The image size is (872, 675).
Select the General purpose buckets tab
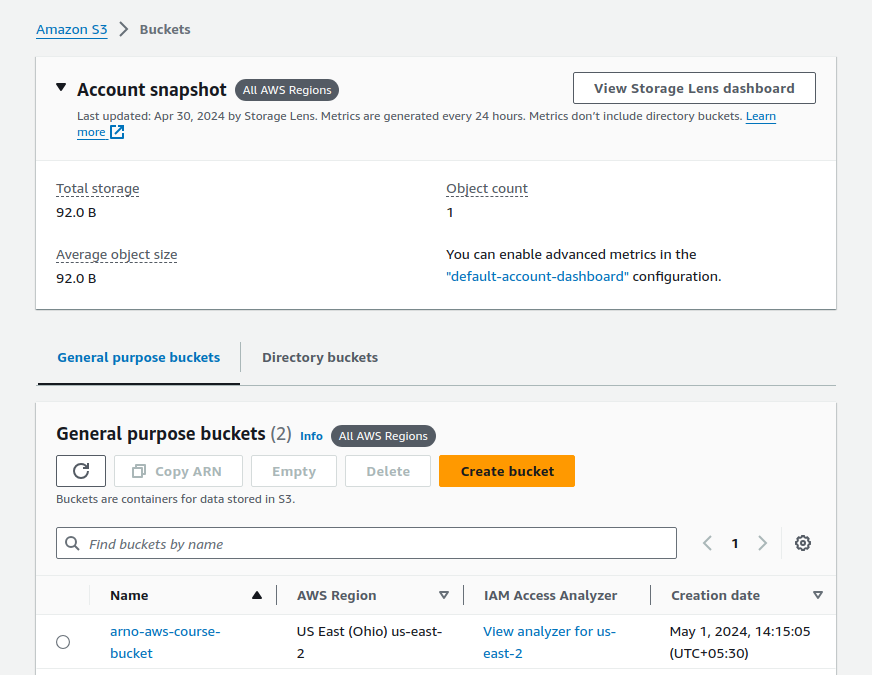(138, 357)
